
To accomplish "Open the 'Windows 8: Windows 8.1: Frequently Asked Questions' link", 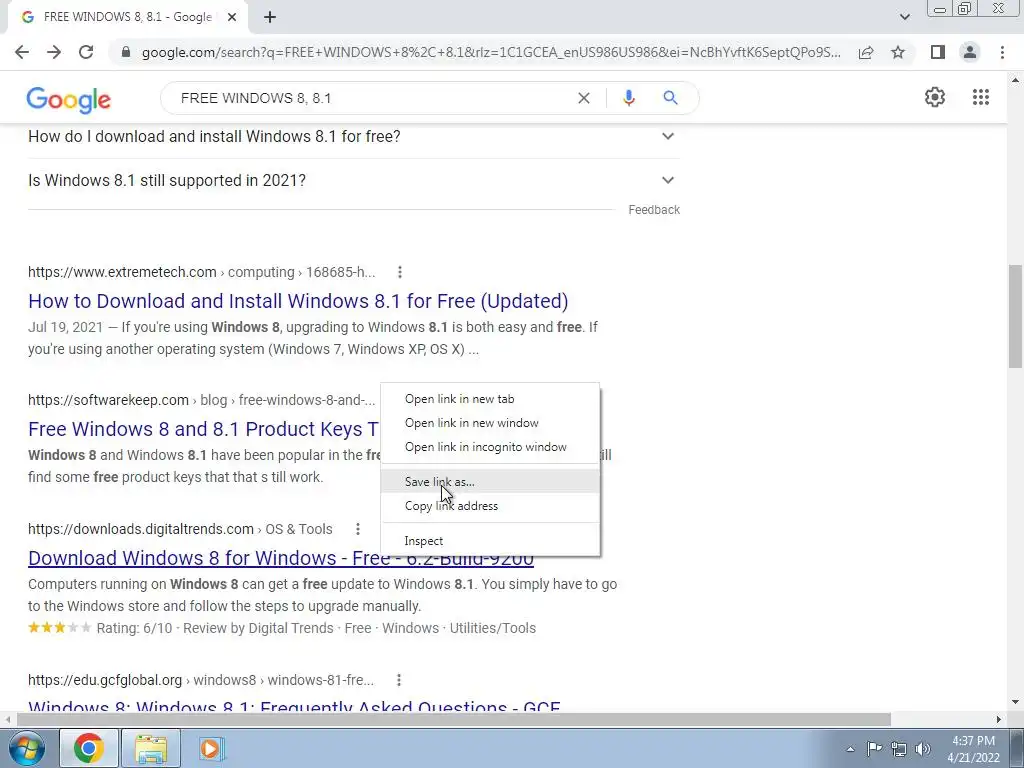I will (x=294, y=706).
